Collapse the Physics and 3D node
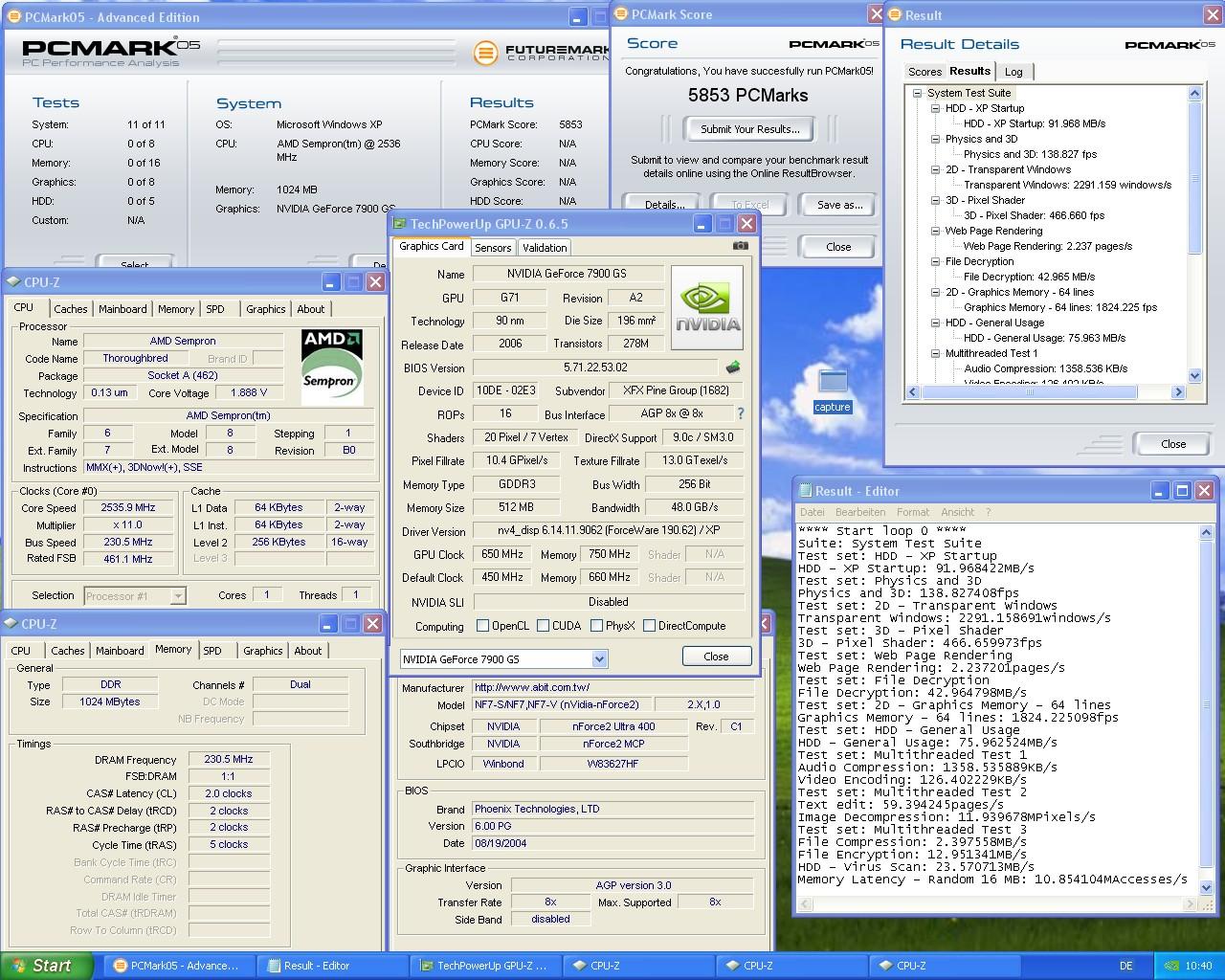 pyautogui.click(x=936, y=139)
